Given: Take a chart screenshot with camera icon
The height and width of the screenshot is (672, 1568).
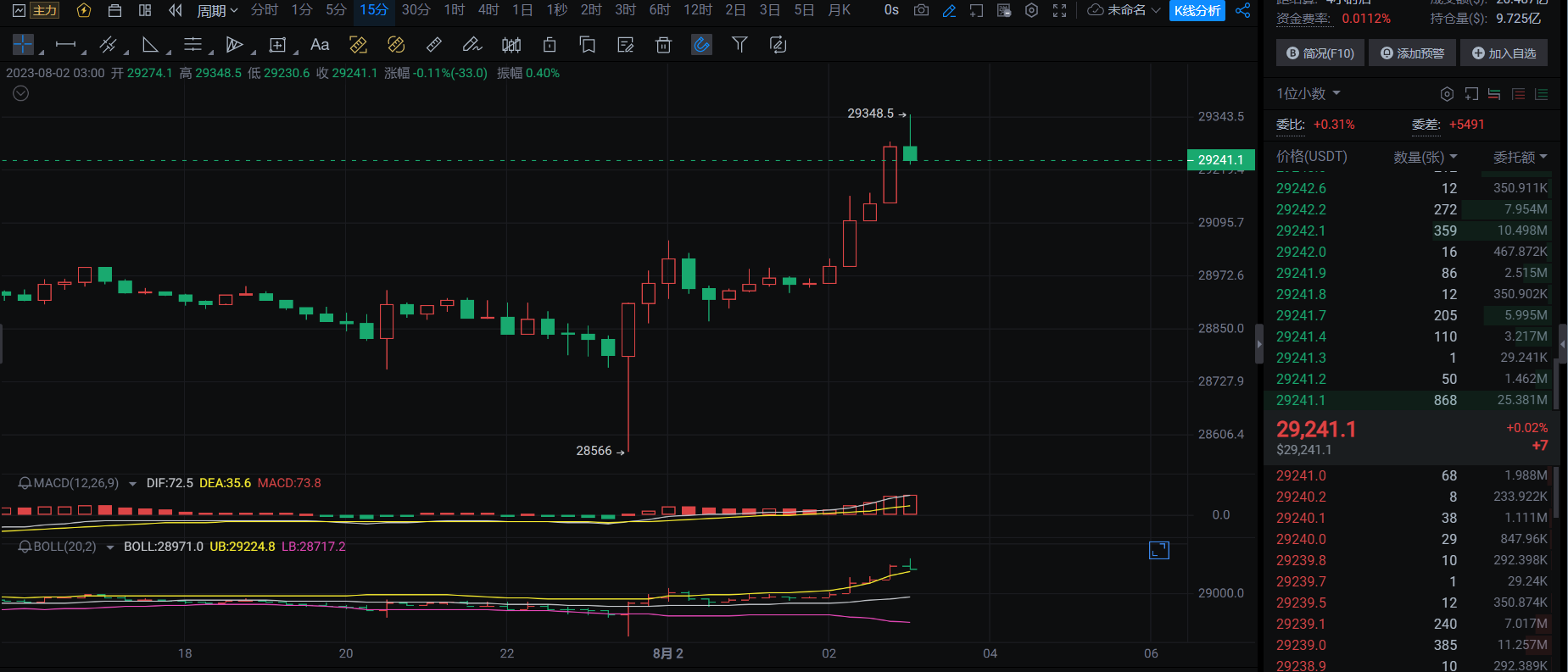Looking at the screenshot, I should (x=921, y=10).
